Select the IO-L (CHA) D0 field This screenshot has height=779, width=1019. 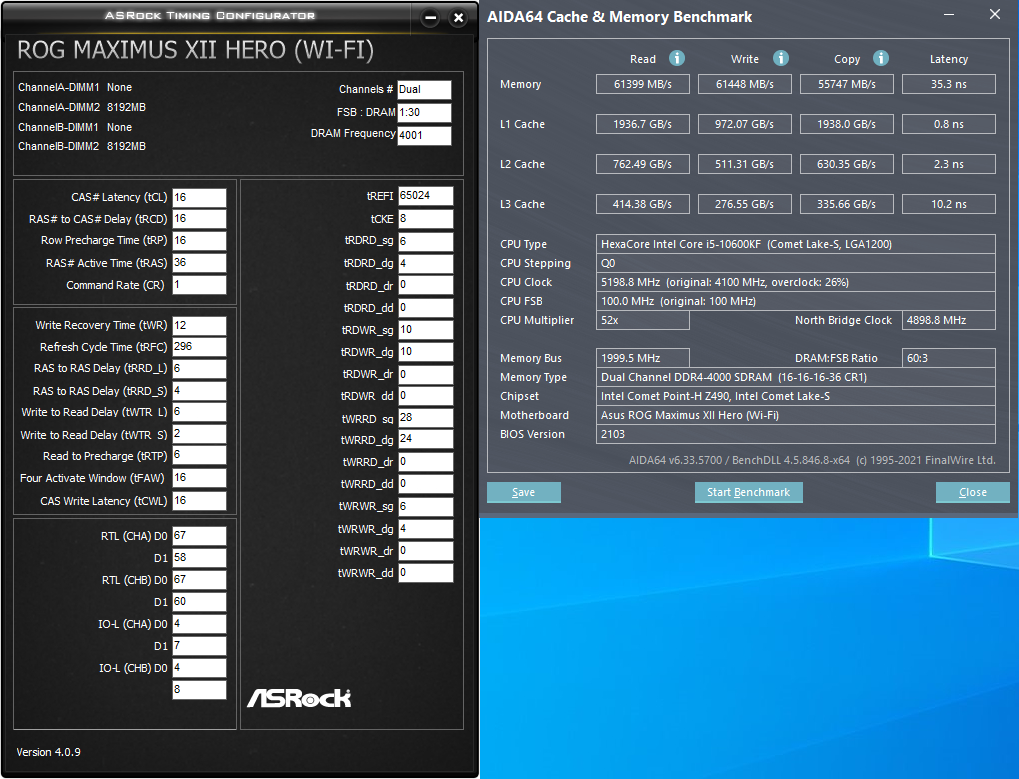point(200,624)
